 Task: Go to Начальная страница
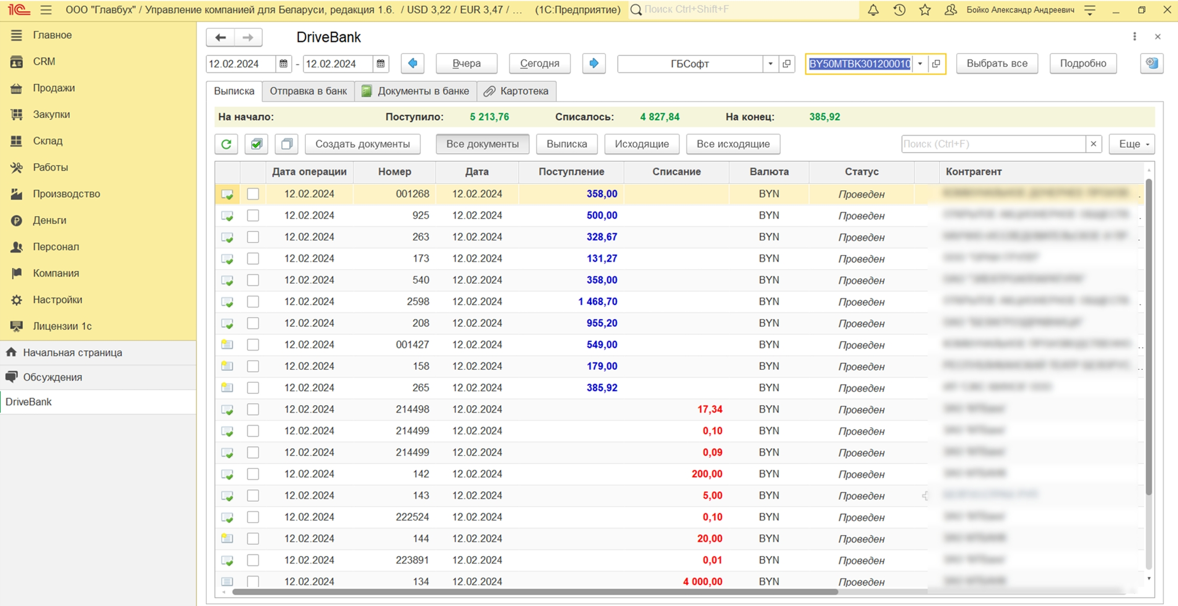point(72,352)
